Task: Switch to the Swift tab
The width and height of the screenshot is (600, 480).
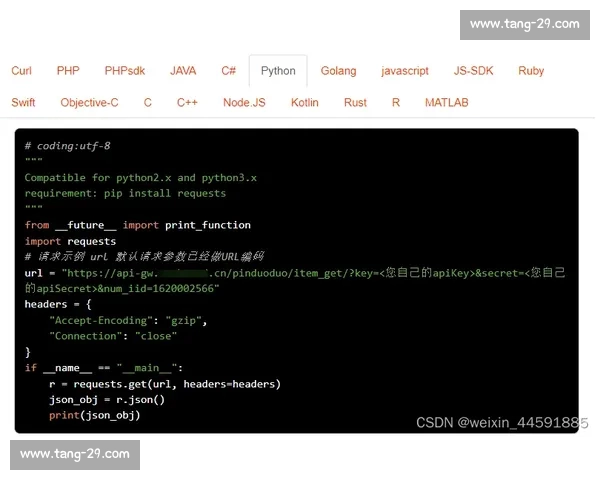Action: point(23,102)
